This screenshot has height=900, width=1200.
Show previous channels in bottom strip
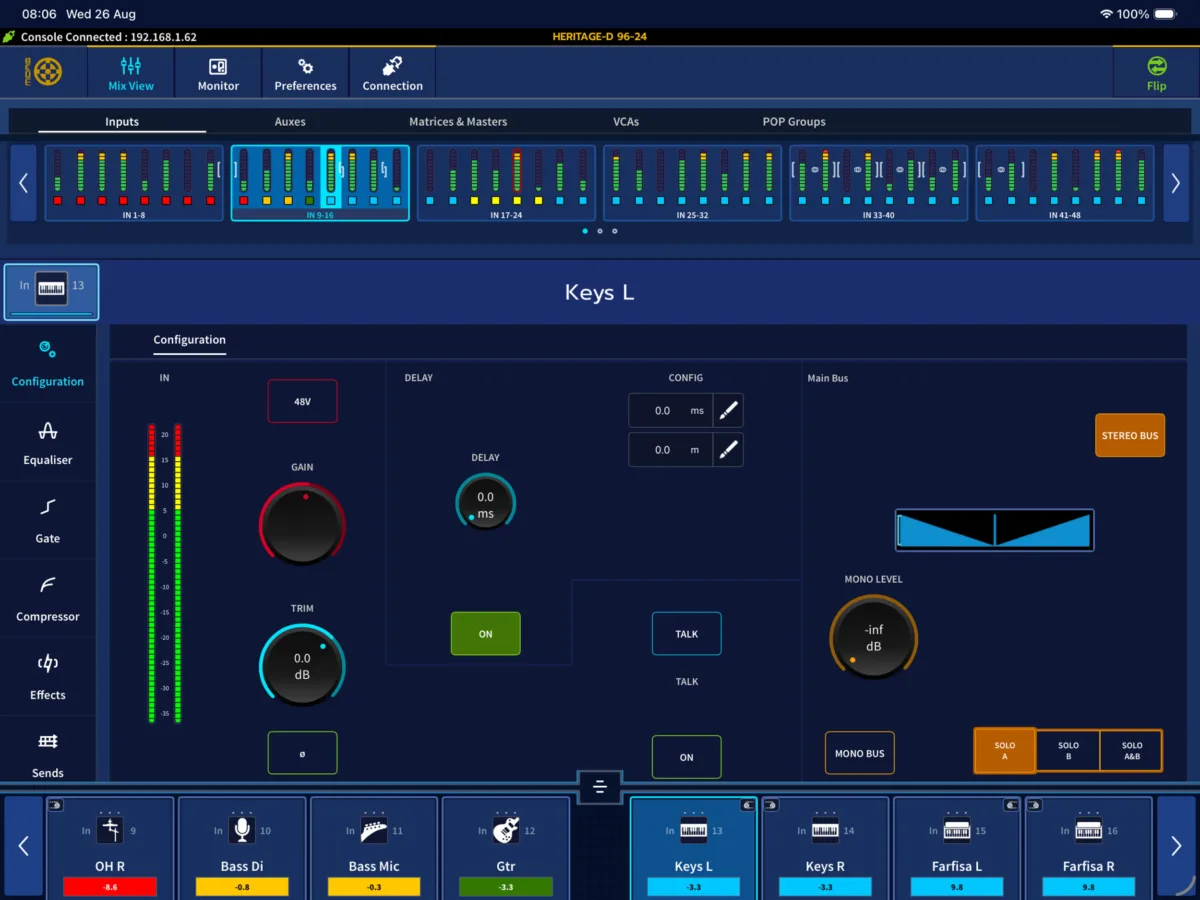(23, 846)
